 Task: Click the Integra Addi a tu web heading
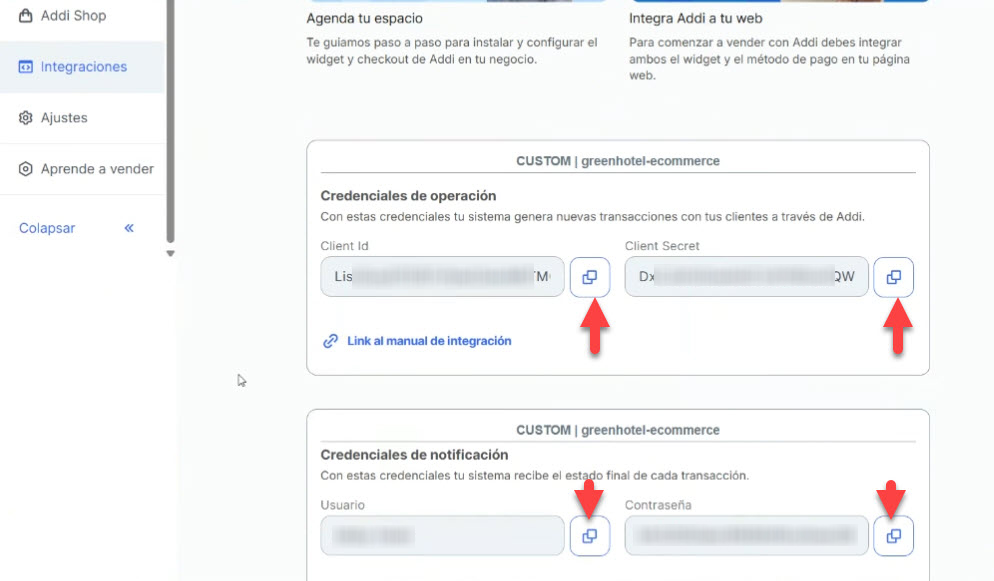tap(695, 18)
